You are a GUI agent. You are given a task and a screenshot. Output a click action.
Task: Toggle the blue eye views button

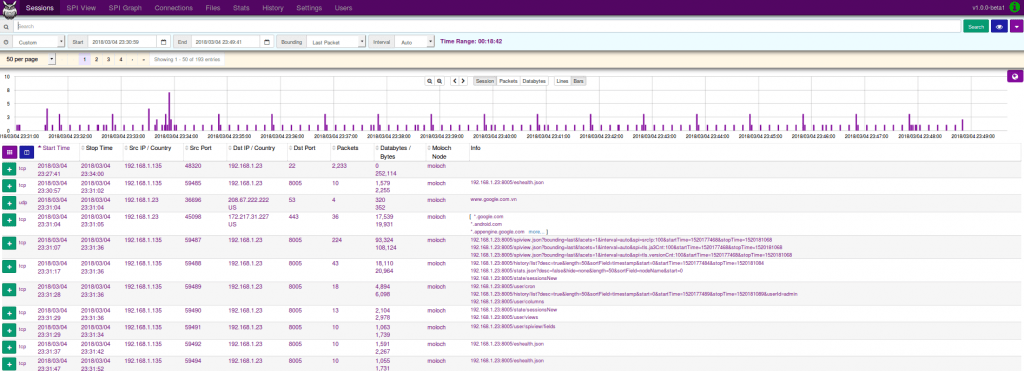(x=999, y=27)
